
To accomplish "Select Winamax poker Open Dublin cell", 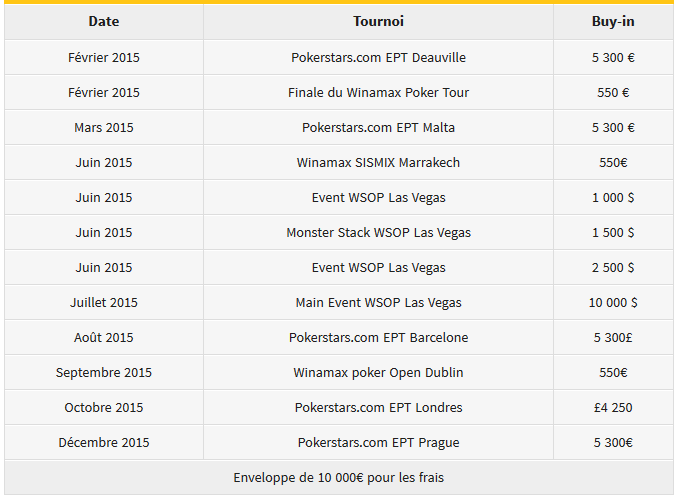I will 378,372.
